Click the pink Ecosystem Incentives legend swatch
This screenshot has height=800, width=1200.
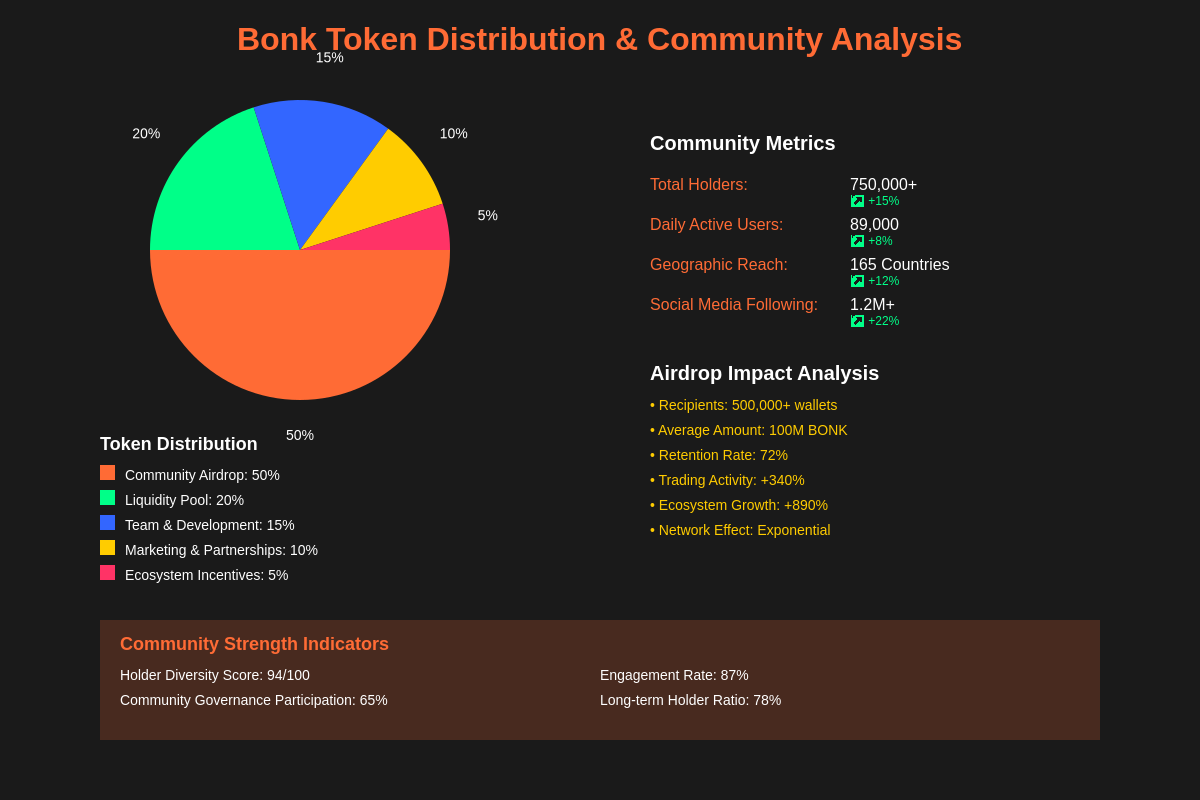click(x=107, y=572)
